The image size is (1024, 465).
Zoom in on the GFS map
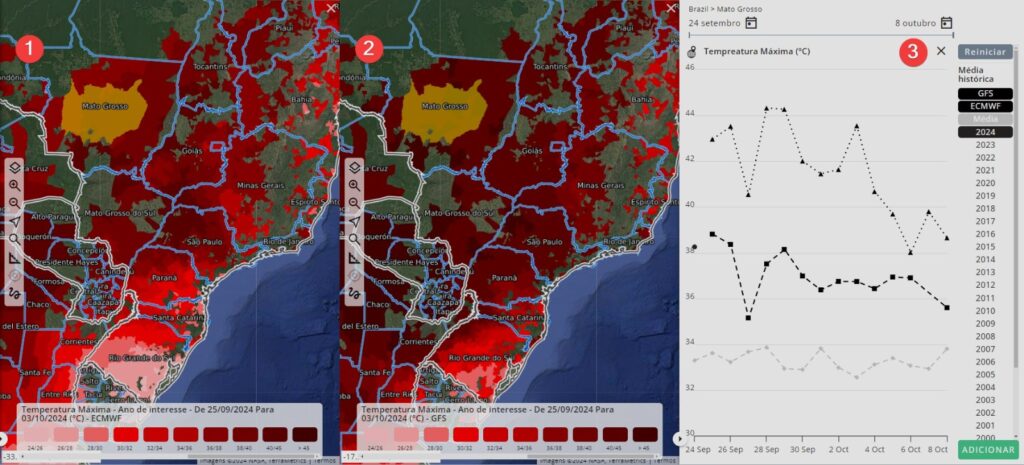(354, 186)
